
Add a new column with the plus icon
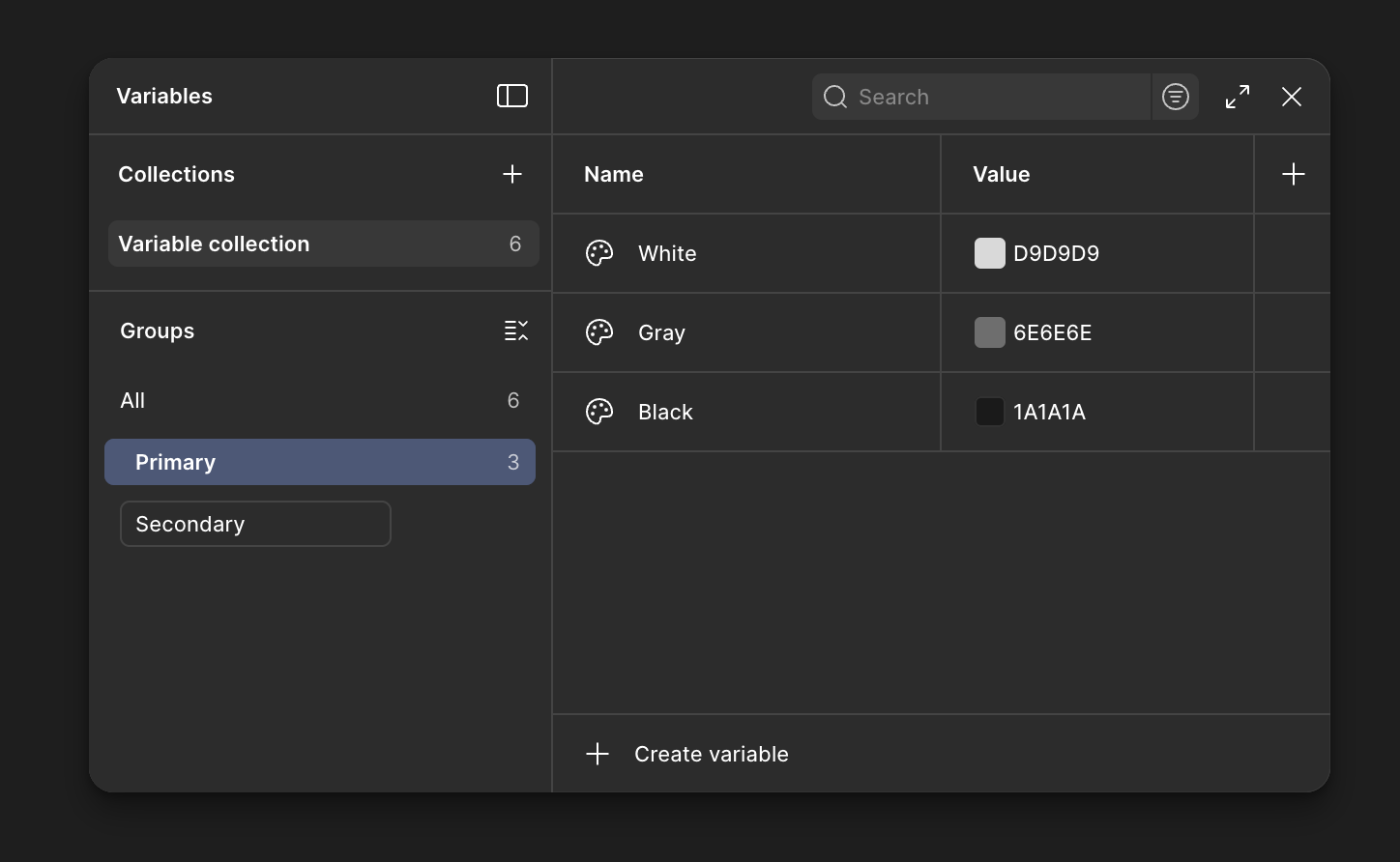click(x=1293, y=174)
